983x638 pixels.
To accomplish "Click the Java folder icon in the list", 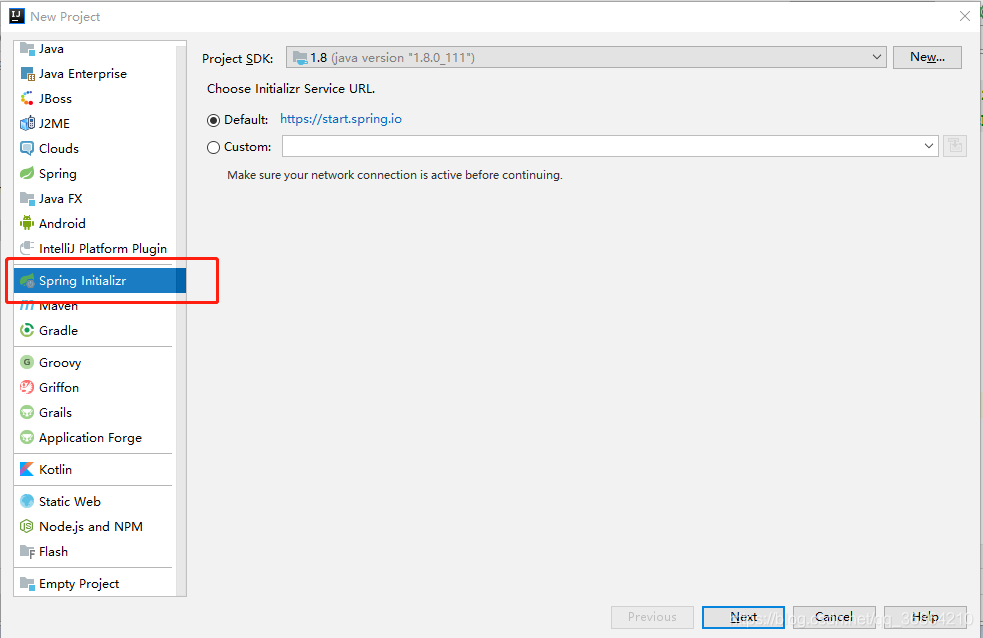I will pyautogui.click(x=27, y=48).
